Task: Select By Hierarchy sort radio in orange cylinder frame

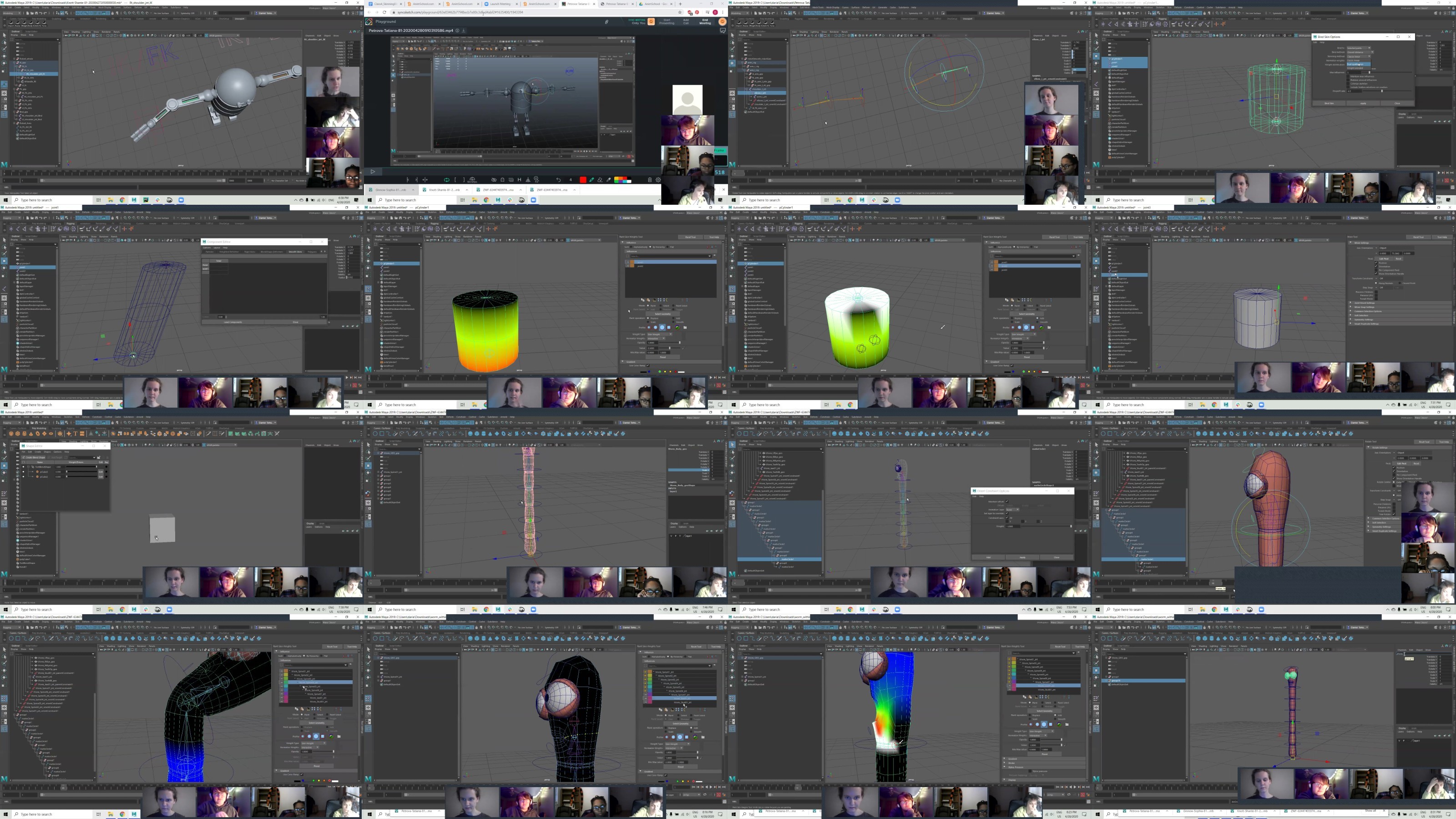Action: (x=650, y=247)
